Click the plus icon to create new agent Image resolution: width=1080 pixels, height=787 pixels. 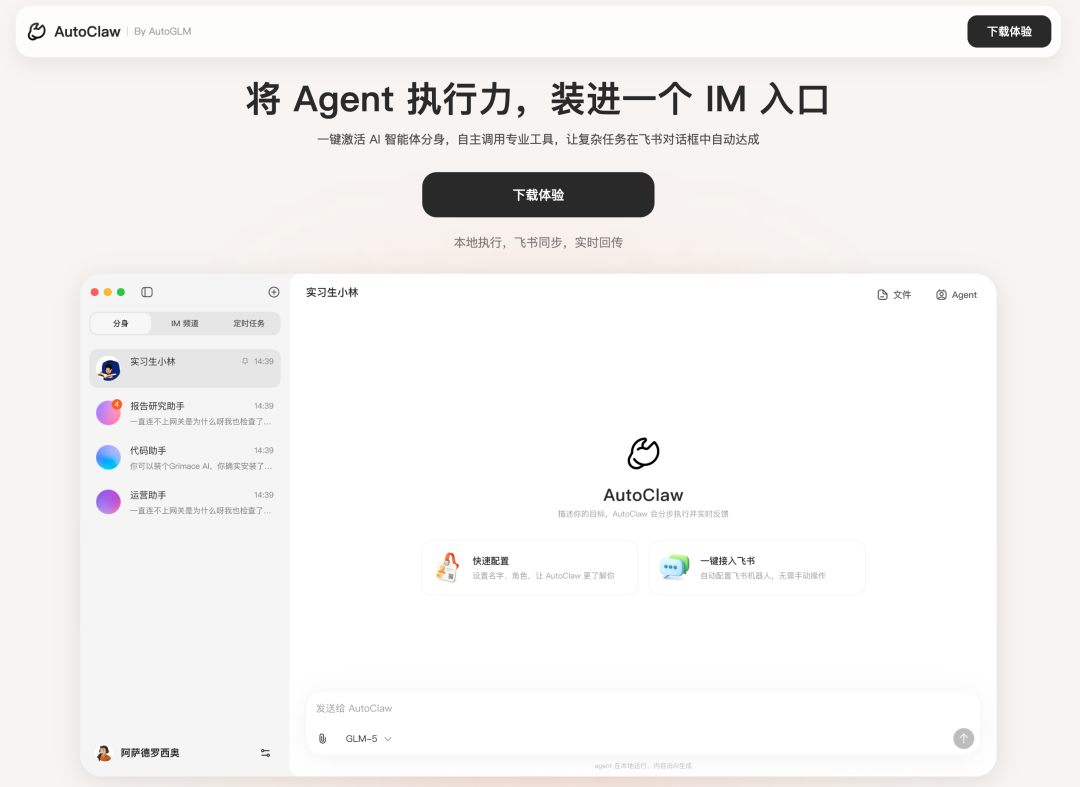coord(272,291)
